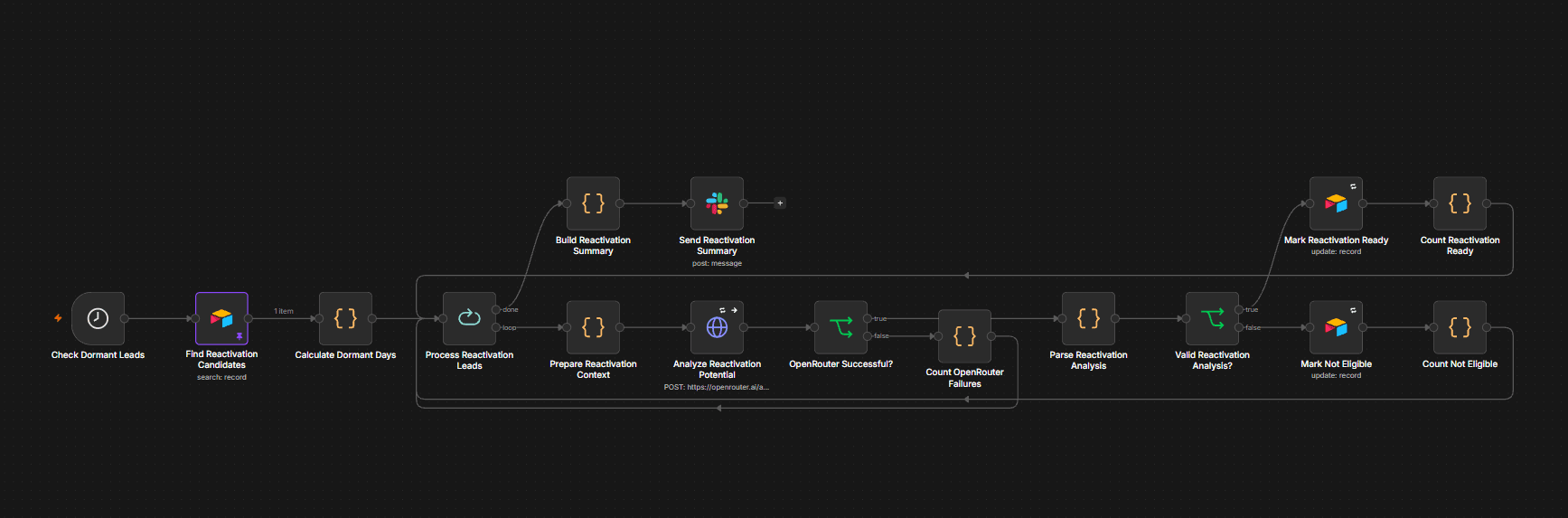1568x518 pixels.
Task: Open the Process Reactivation Leads loop node
Action: coord(469,318)
